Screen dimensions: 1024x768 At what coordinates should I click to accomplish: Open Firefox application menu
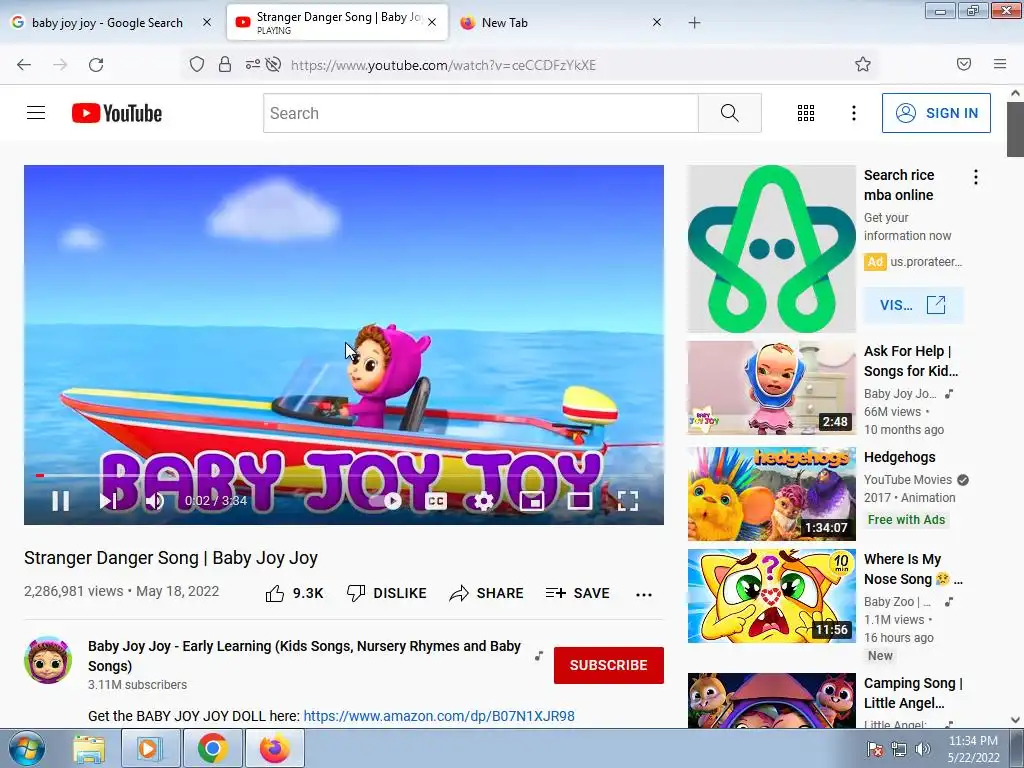click(x=999, y=64)
